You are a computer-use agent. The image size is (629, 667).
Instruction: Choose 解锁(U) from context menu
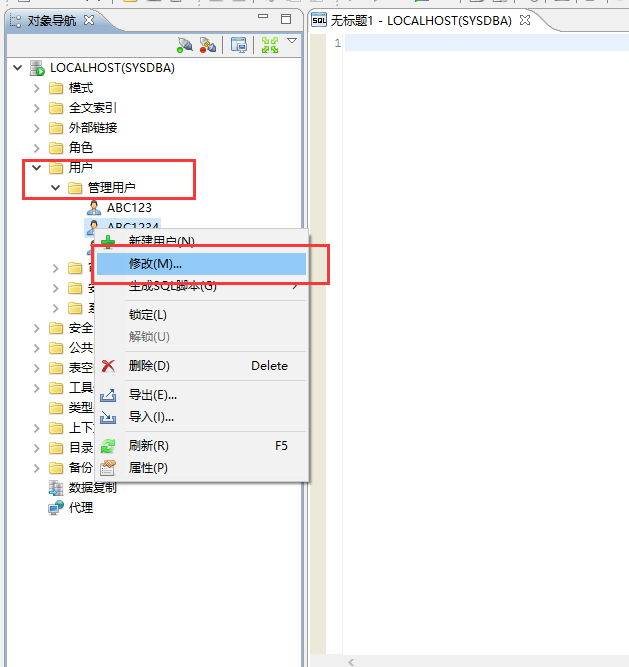coord(201,336)
